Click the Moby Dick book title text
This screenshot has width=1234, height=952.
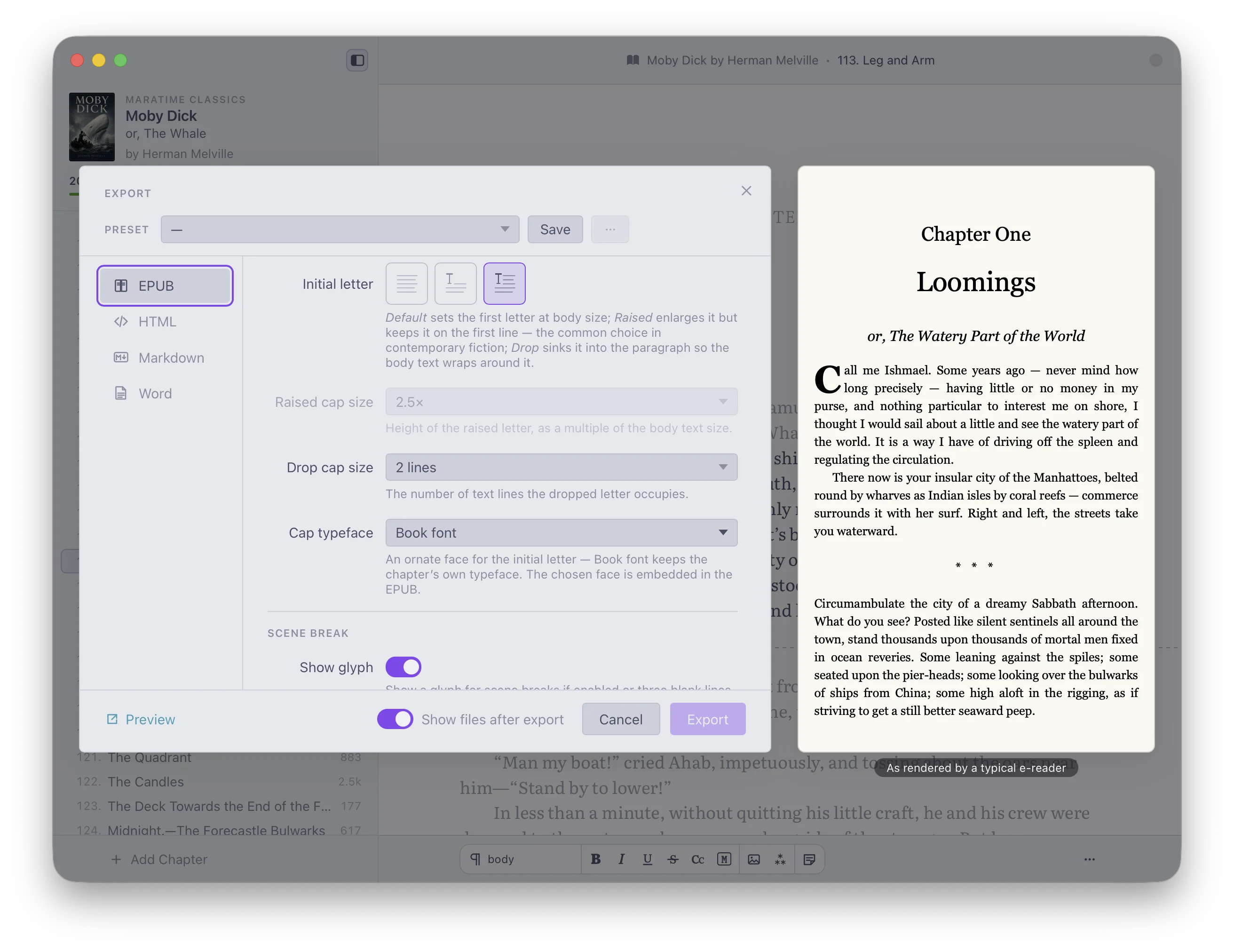161,116
